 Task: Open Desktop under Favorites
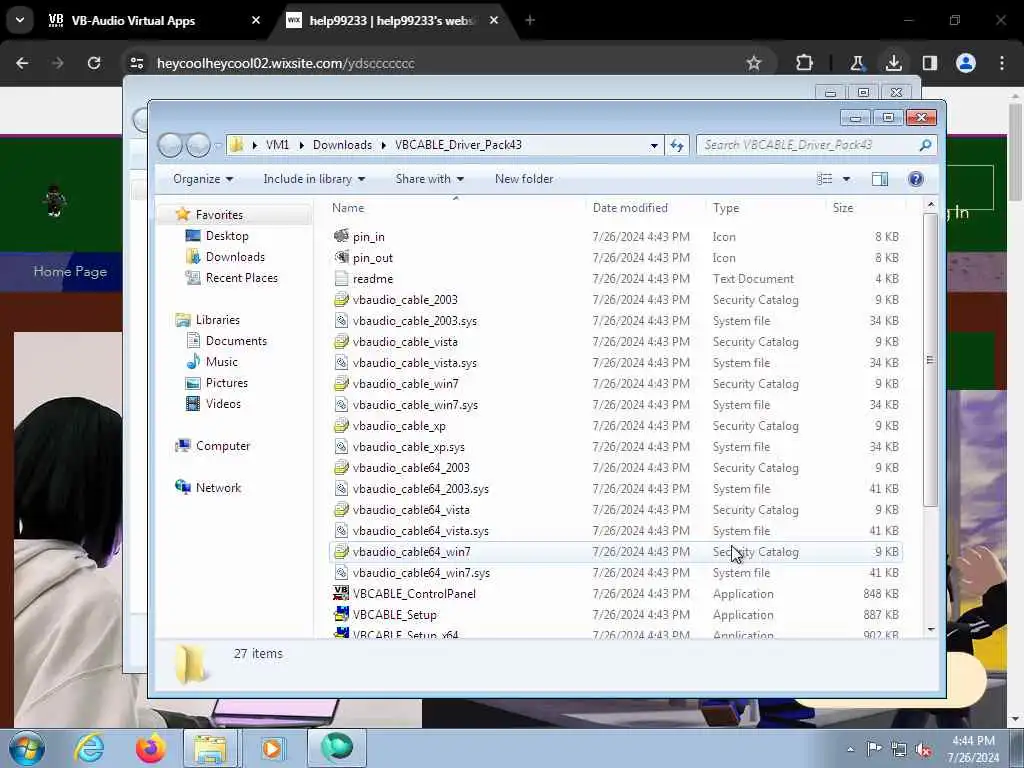(x=227, y=236)
